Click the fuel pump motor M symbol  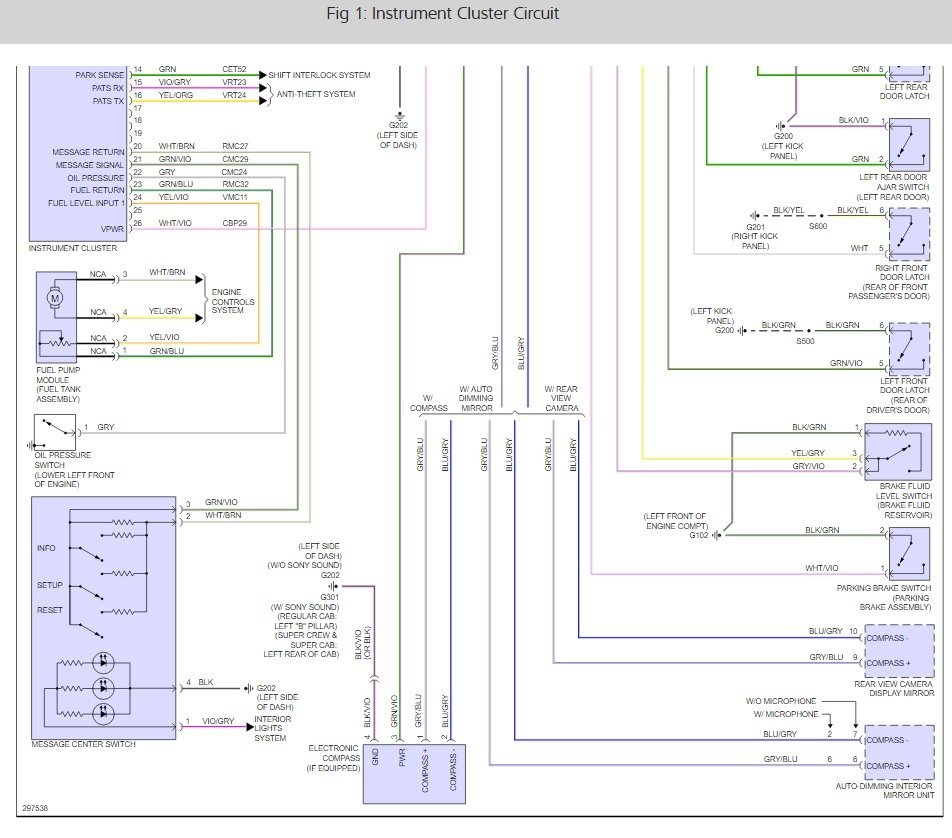(x=56, y=297)
